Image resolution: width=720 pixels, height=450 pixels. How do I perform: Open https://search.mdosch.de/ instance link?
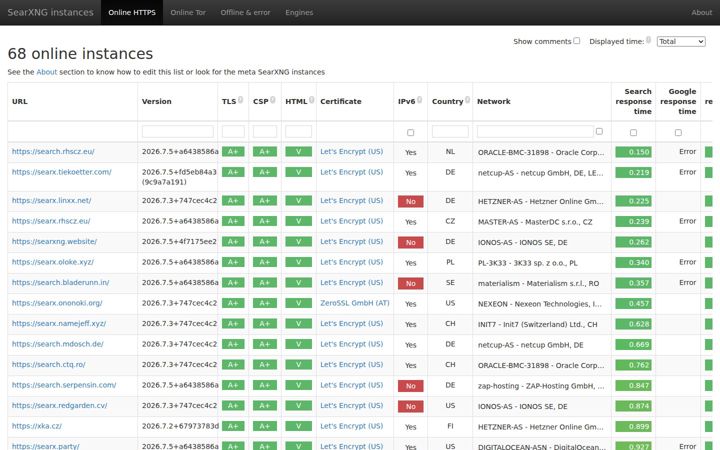[x=58, y=344]
